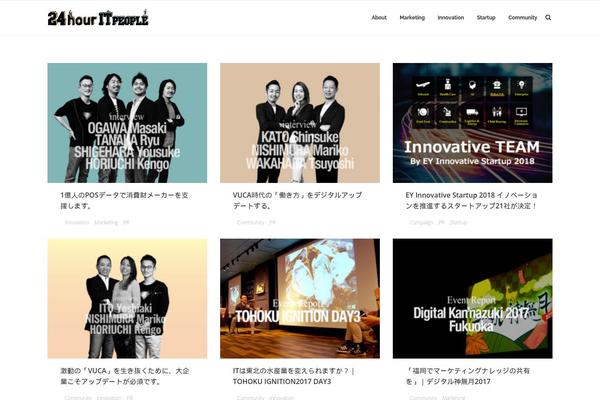Open the Digital Kannazuki 2017 Fukuoka thumbnail
The width and height of the screenshot is (600, 400).
coord(473,299)
